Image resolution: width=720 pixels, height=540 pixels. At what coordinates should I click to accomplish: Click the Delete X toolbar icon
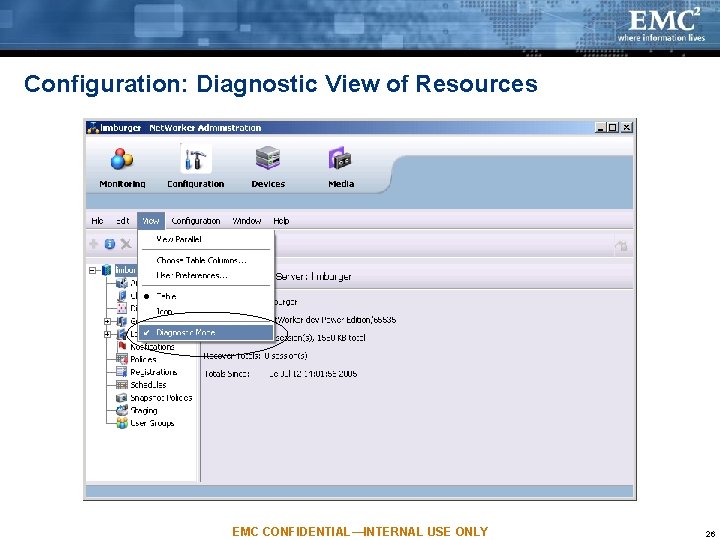coord(126,244)
